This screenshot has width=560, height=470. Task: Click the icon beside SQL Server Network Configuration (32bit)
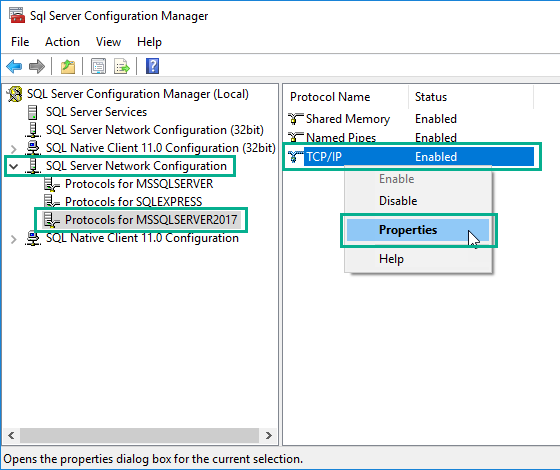32,130
